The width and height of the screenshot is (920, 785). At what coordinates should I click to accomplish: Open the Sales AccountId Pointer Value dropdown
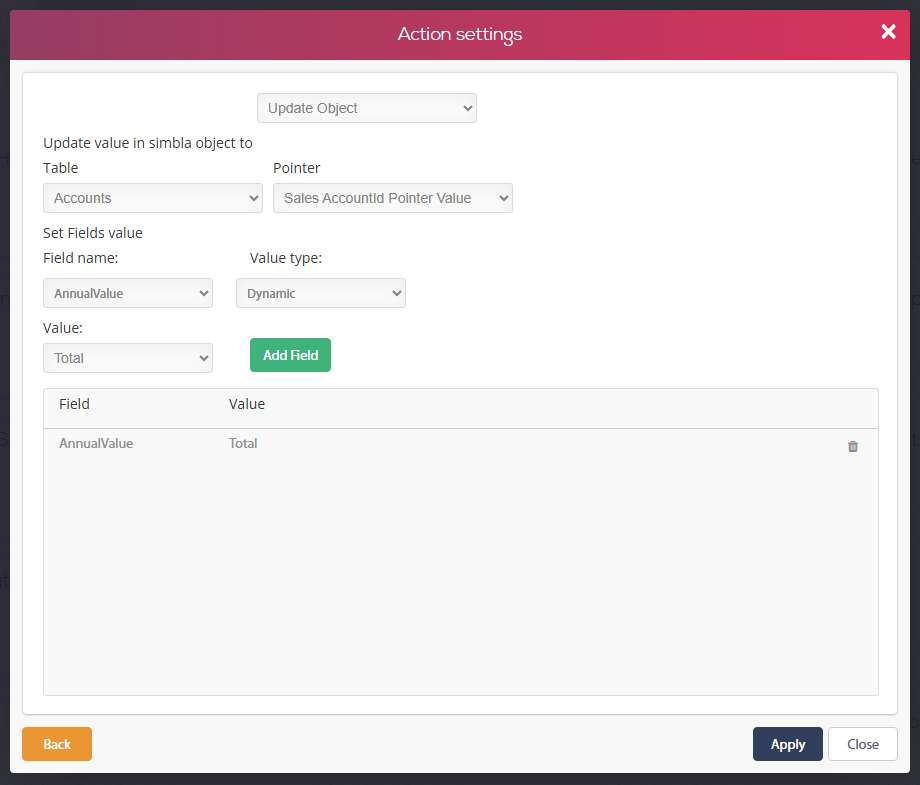(x=393, y=198)
